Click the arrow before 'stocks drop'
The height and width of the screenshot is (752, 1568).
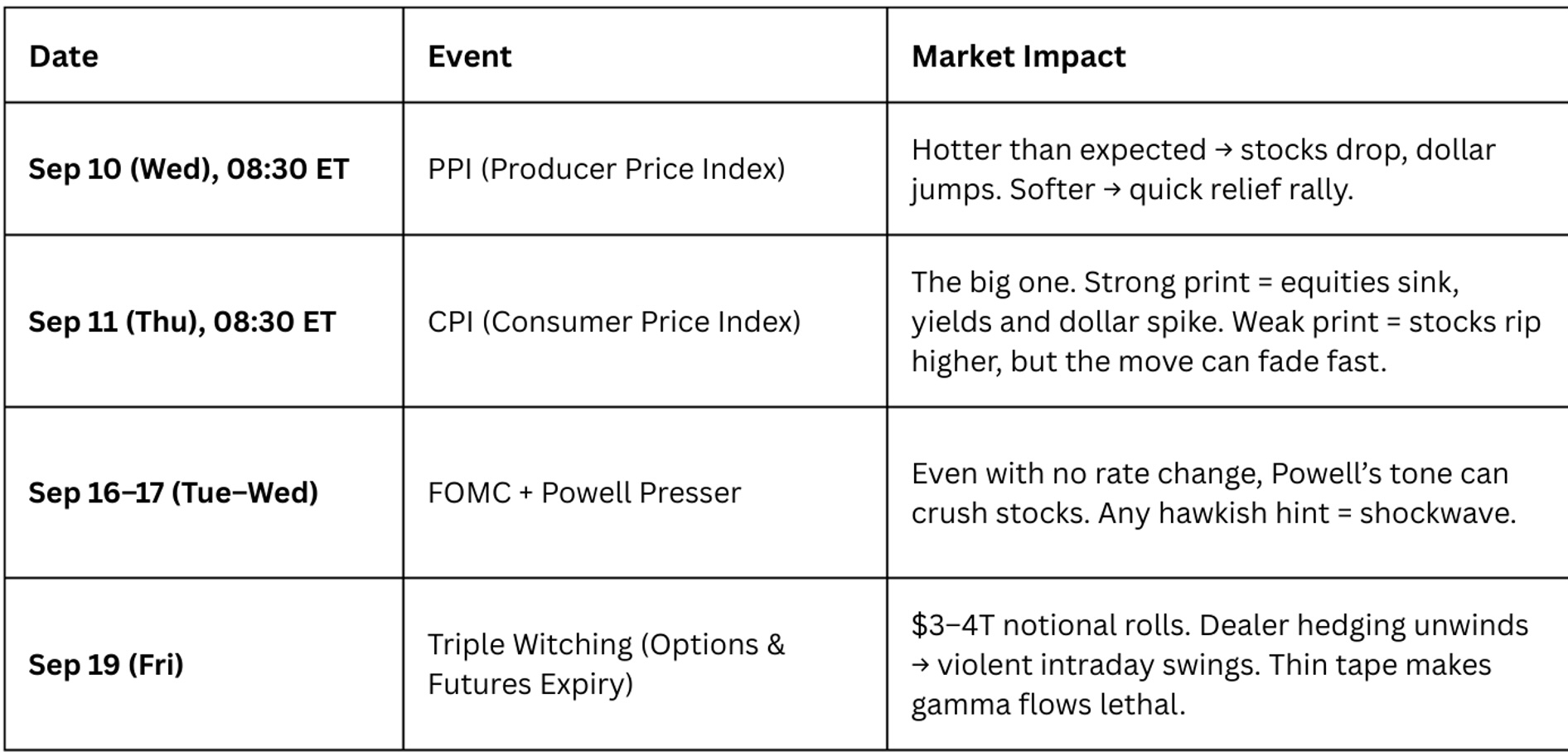[x=1223, y=151]
